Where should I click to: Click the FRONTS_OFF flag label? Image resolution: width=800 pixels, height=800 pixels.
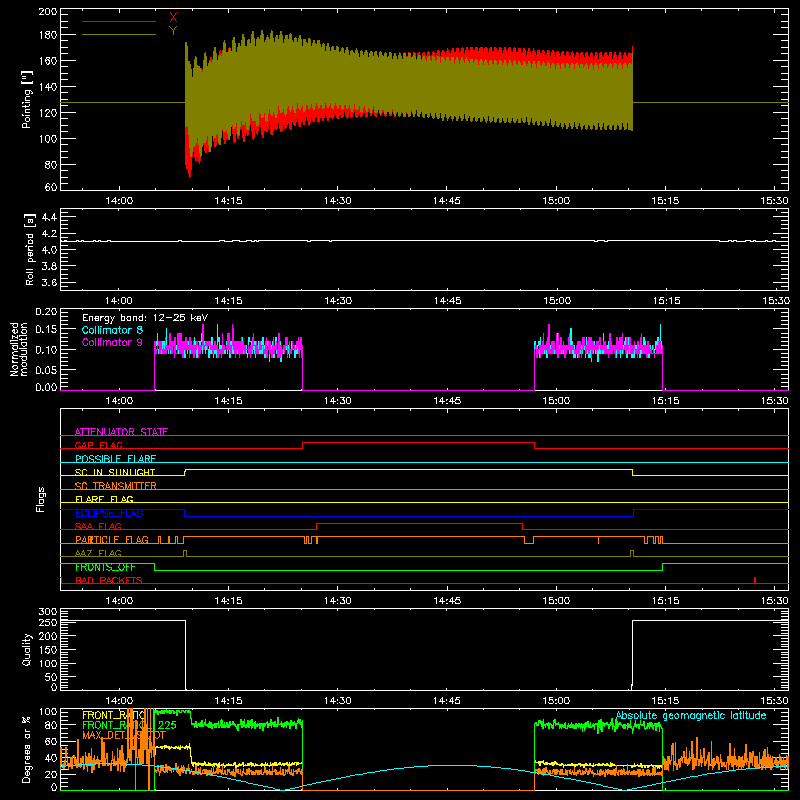105,567
